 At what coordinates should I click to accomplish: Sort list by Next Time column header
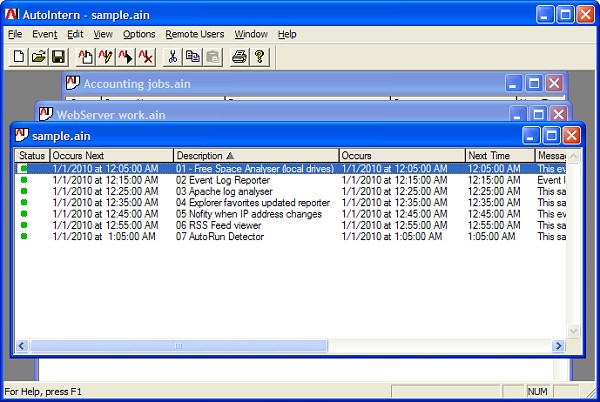[x=499, y=156]
